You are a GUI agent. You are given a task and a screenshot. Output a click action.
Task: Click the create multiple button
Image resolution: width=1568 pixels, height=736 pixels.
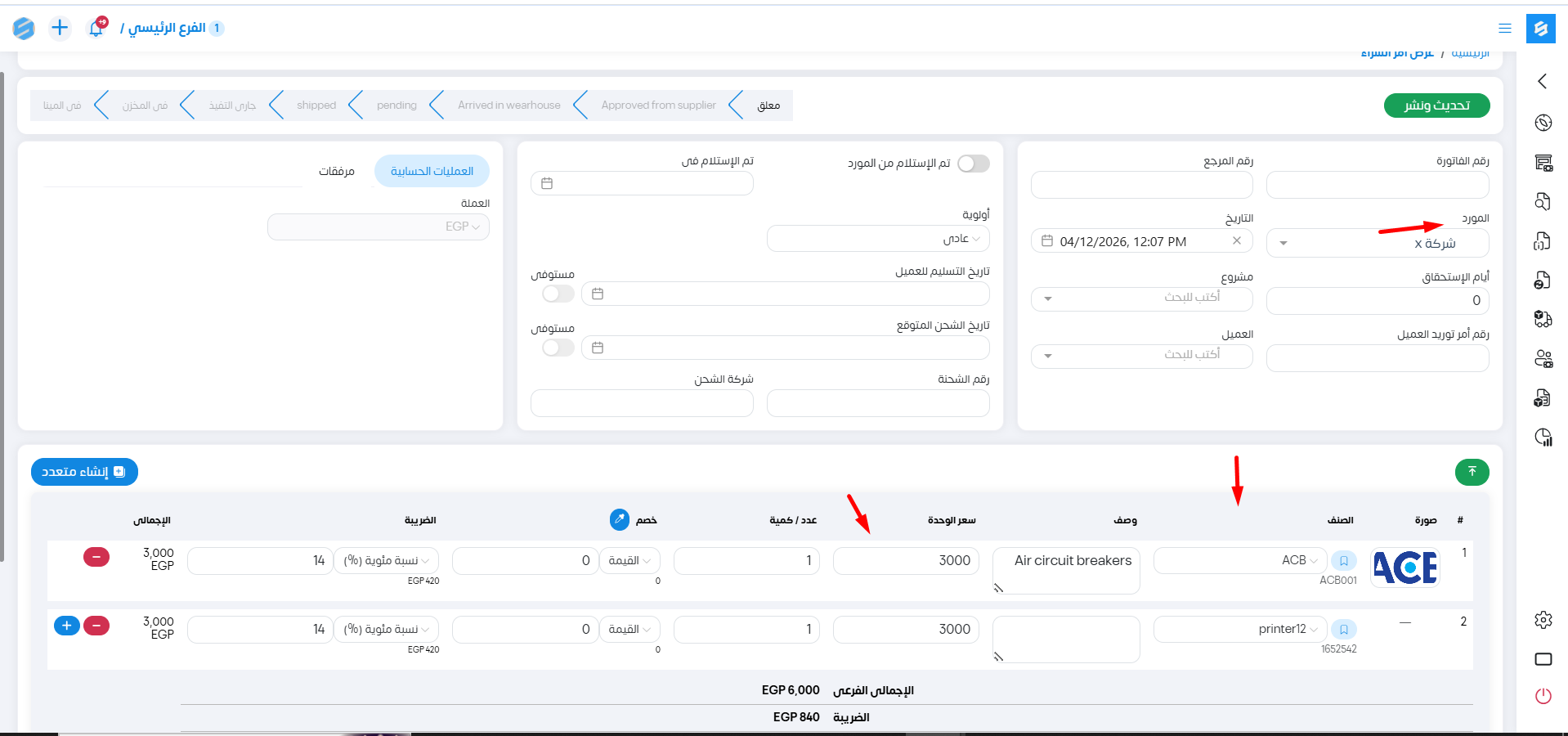pos(84,472)
